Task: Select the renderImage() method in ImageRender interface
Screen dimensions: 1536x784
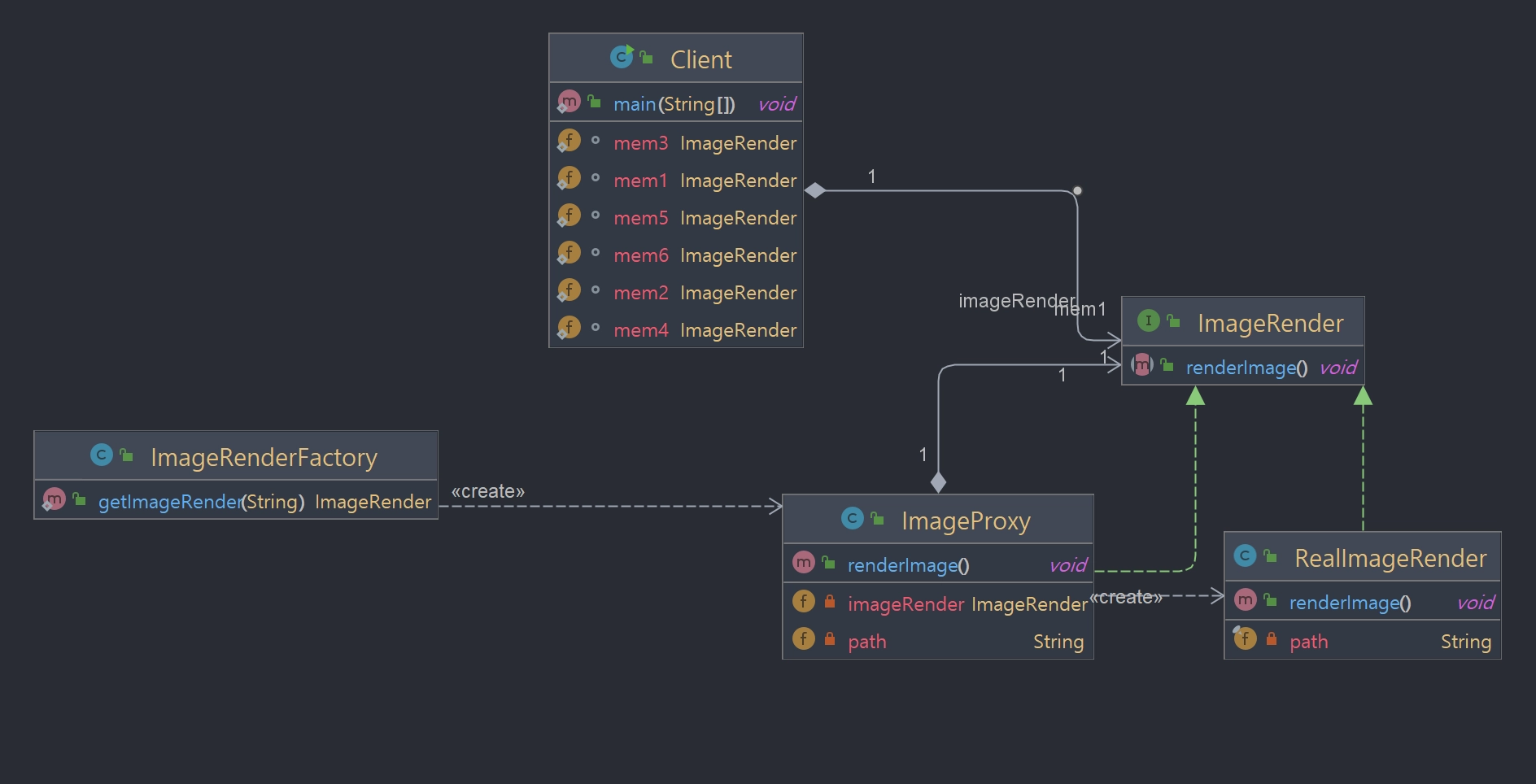Action: coord(1246,368)
